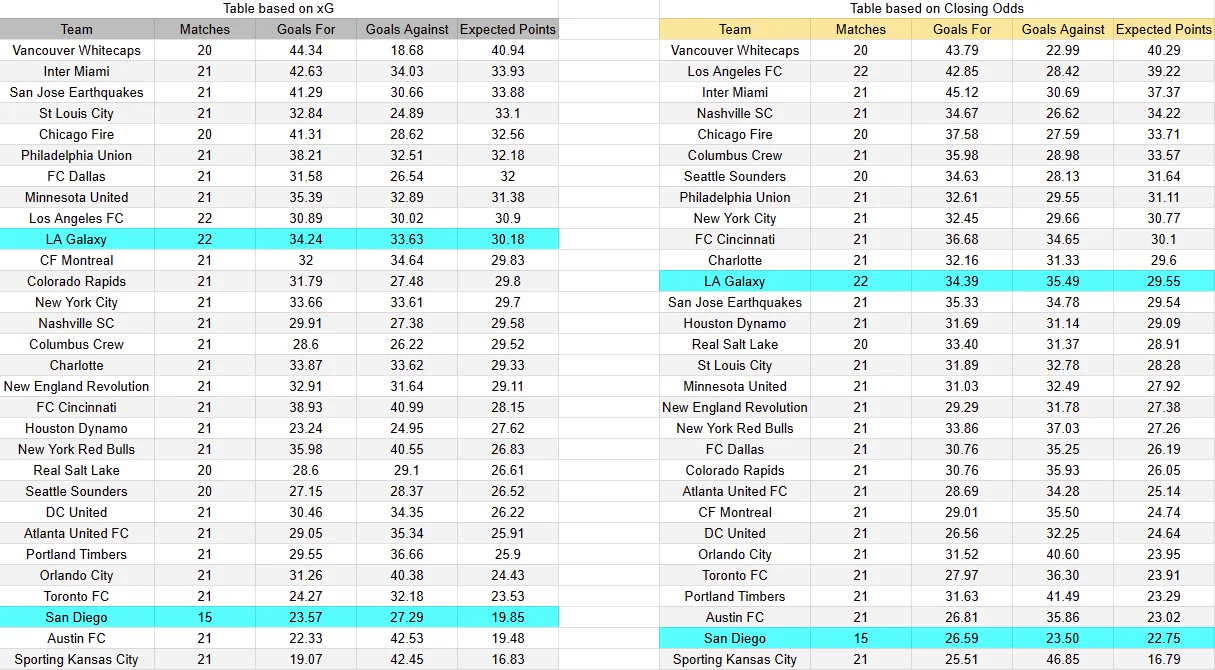Select the 'Table based on Closing Odds' title
This screenshot has width=1215, height=670.
(x=937, y=8)
